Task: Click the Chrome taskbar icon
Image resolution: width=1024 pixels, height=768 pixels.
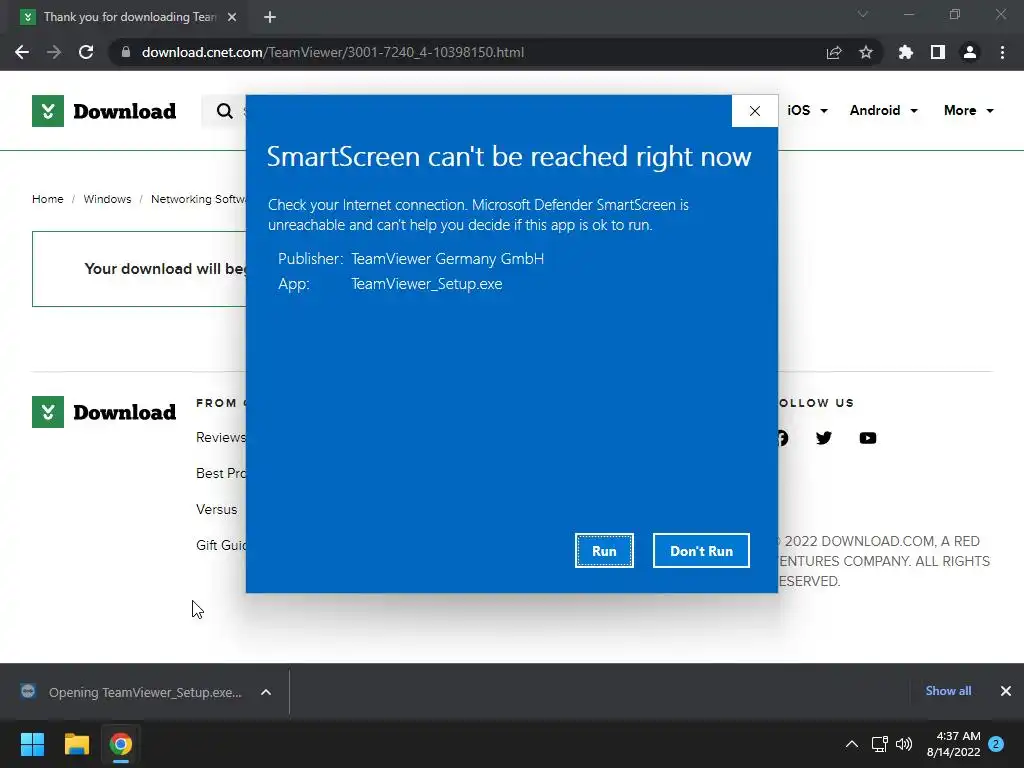Action: (x=121, y=744)
